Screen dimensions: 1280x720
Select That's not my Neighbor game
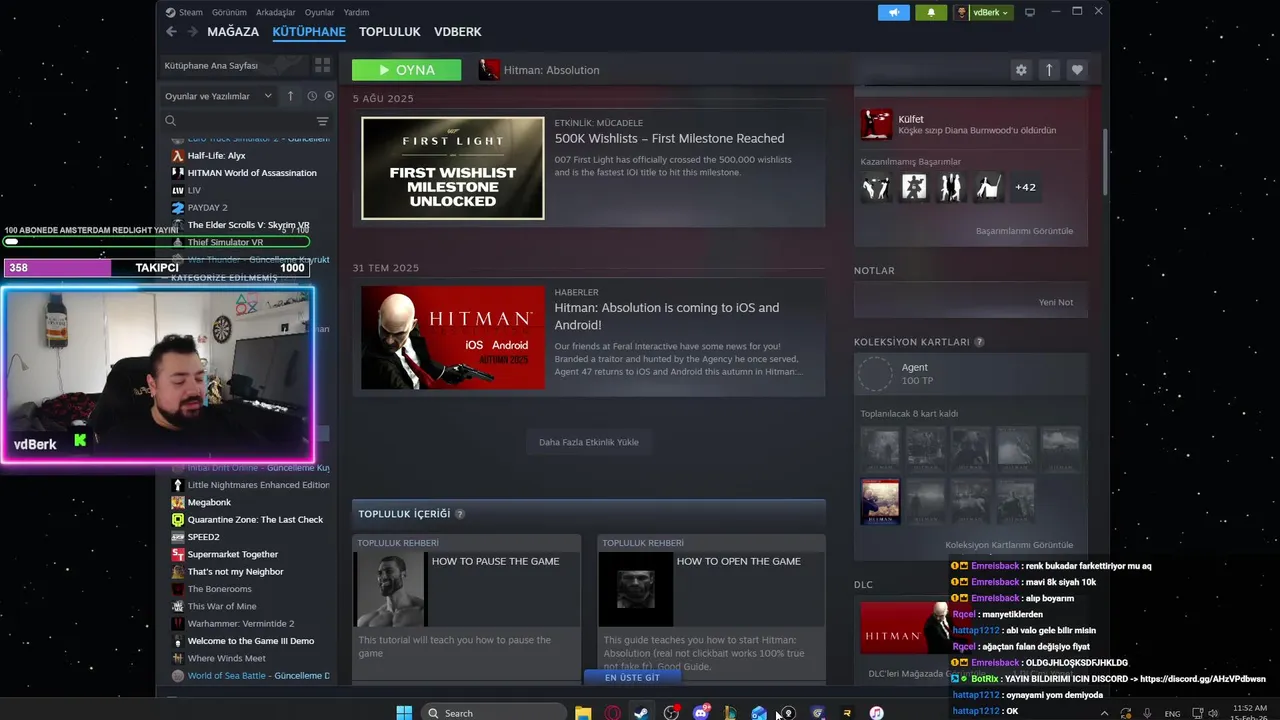235,572
